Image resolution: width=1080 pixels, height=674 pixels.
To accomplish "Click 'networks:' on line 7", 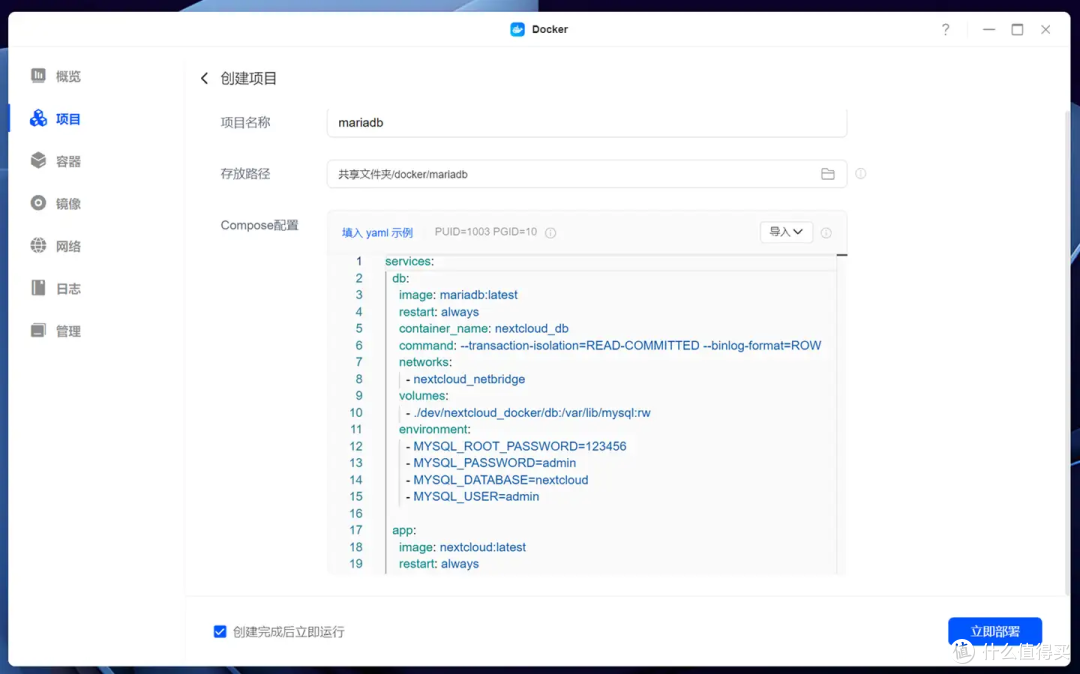I will [x=425, y=362].
